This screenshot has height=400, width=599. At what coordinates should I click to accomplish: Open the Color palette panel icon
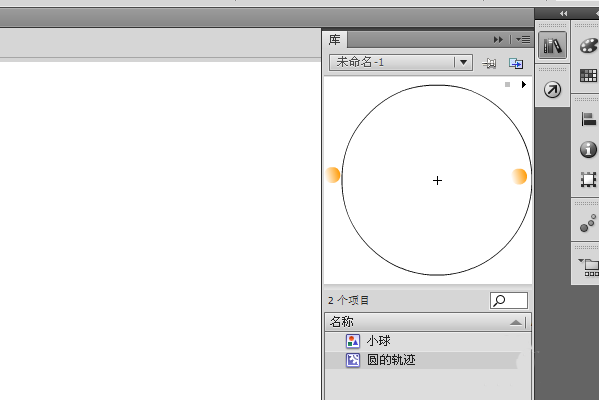588,45
